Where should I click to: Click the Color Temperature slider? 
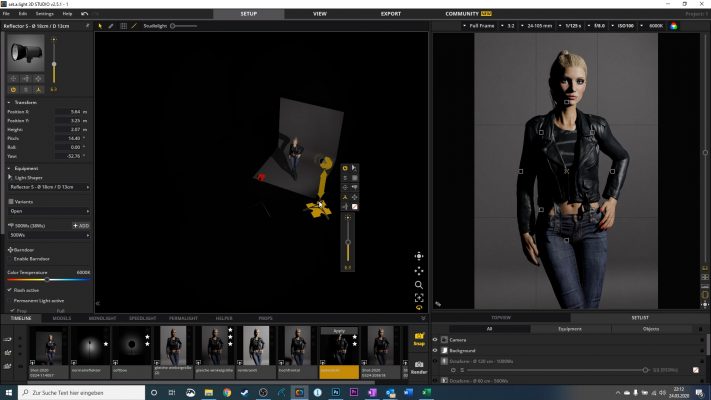coord(48,279)
